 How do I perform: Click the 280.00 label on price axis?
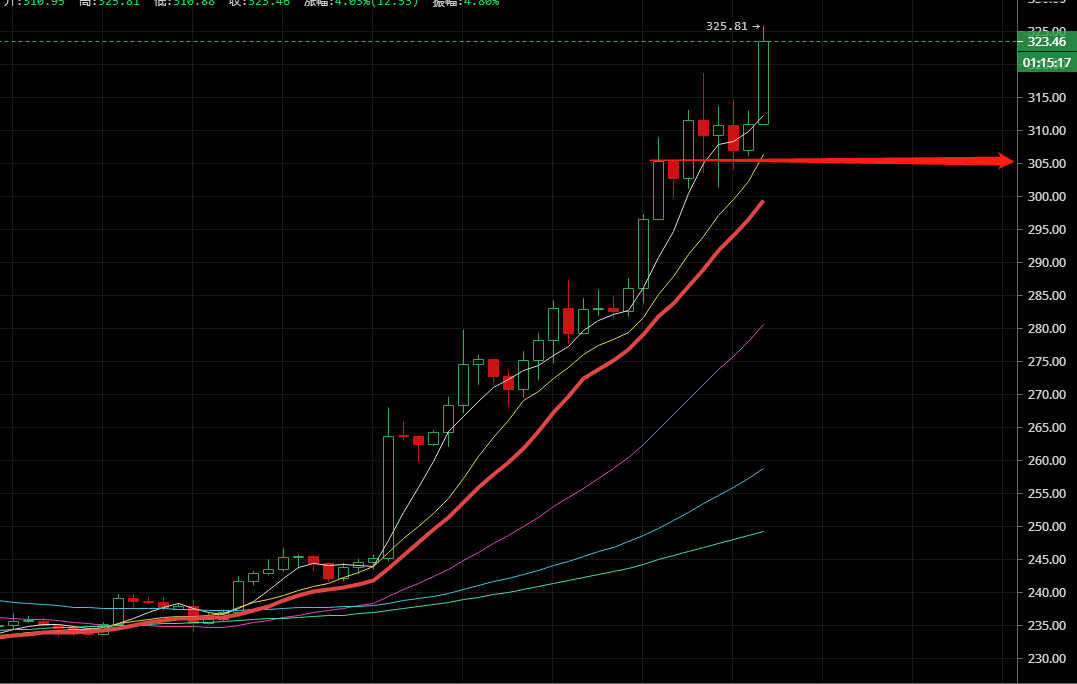tap(1045, 329)
